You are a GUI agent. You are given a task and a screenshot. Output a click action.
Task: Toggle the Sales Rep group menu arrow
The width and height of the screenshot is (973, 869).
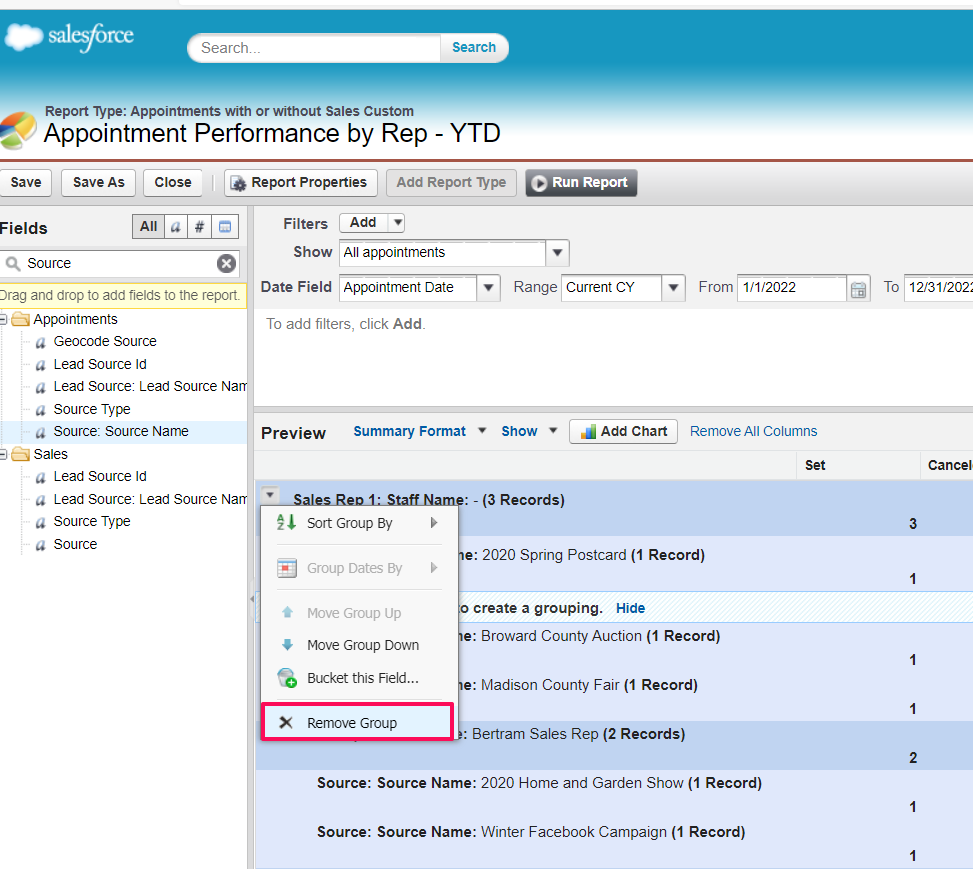coord(269,495)
